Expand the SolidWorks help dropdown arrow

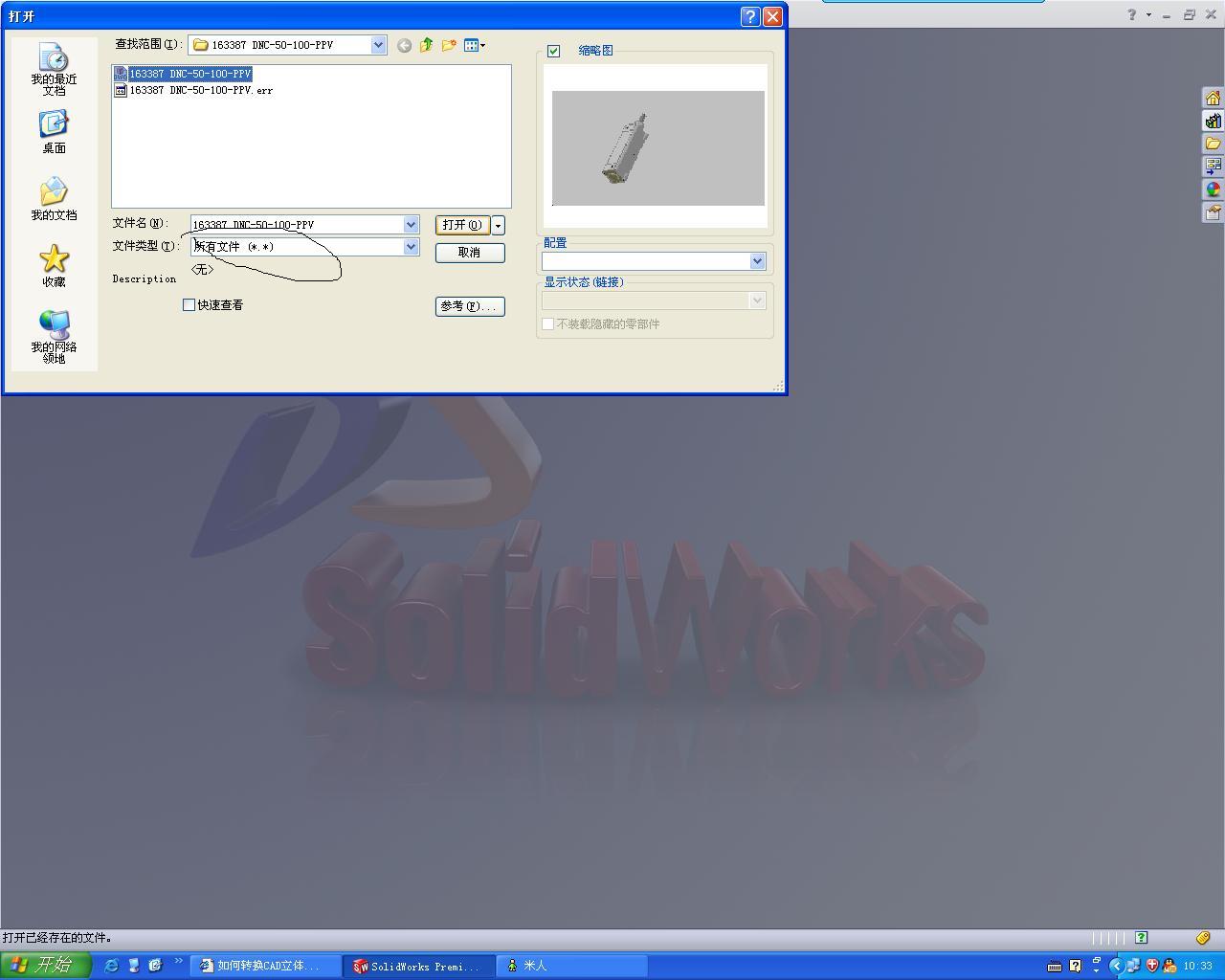click(1148, 14)
